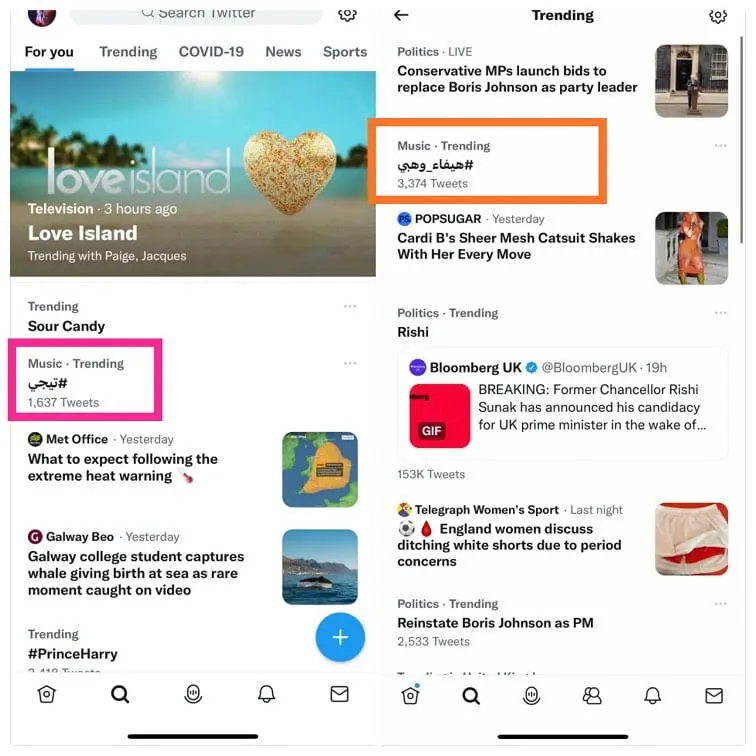Image resolution: width=756 pixels, height=756 pixels.
Task: Open the News tab
Action: 283,52
